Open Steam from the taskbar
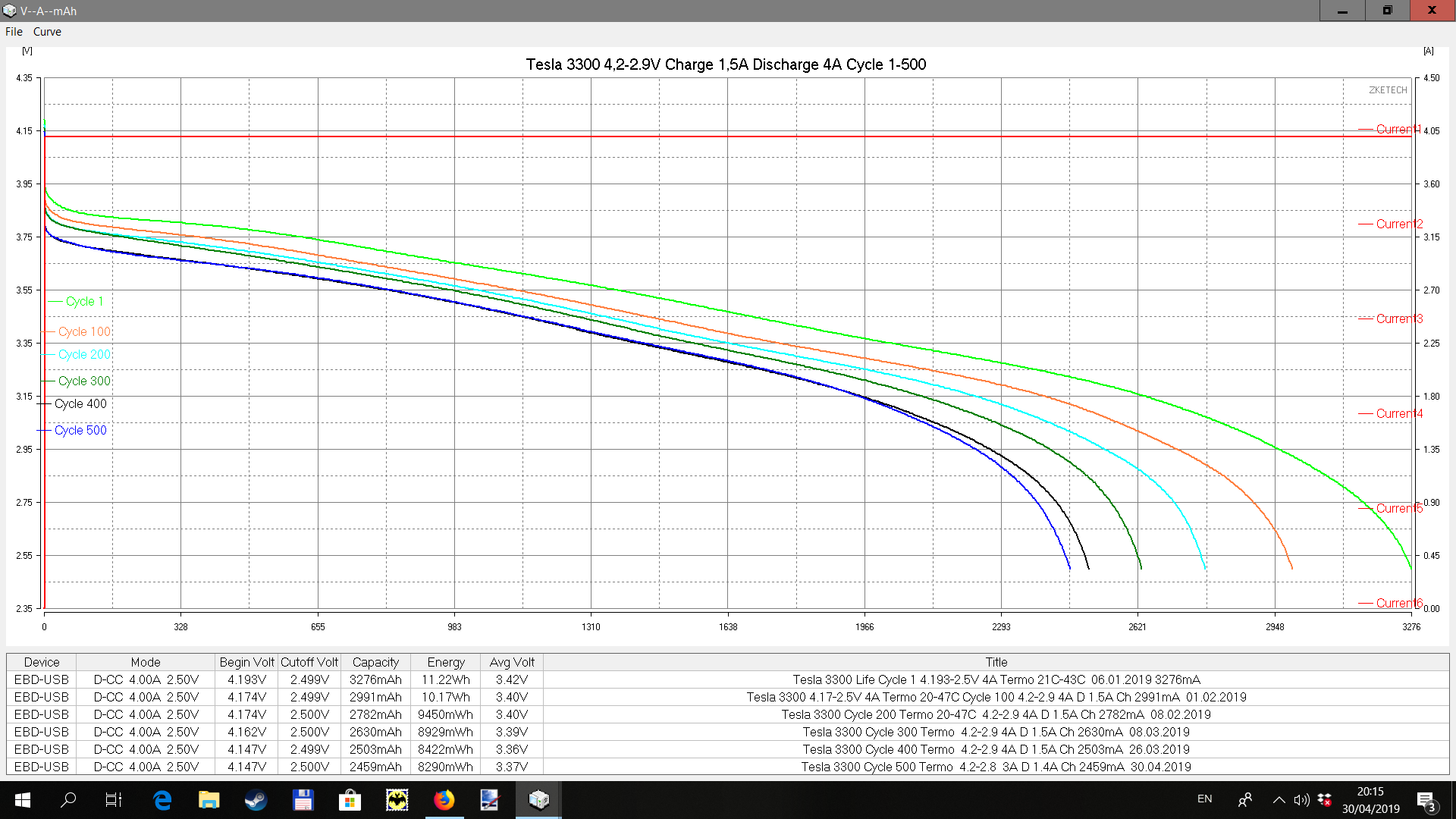 coord(256,800)
